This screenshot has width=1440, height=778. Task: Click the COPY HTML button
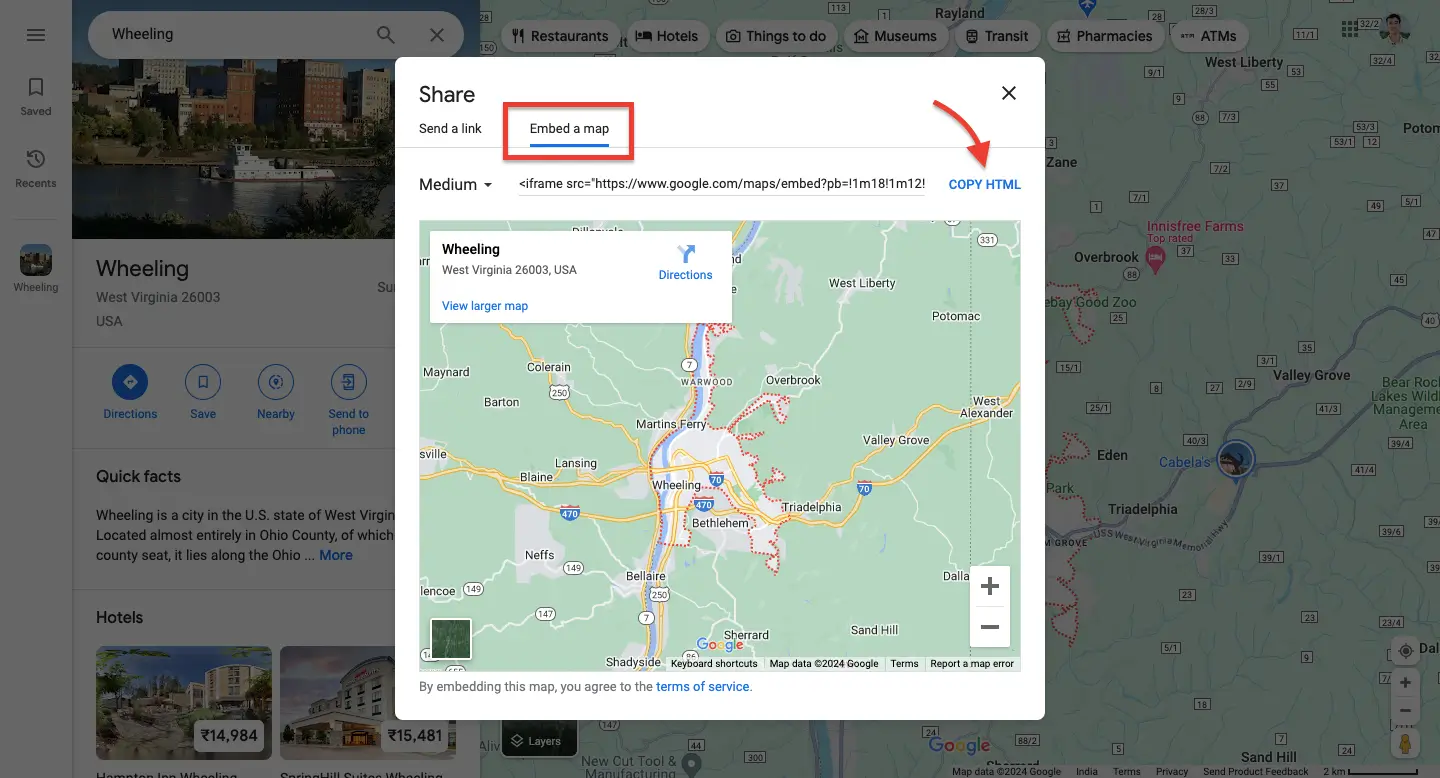pyautogui.click(x=984, y=185)
